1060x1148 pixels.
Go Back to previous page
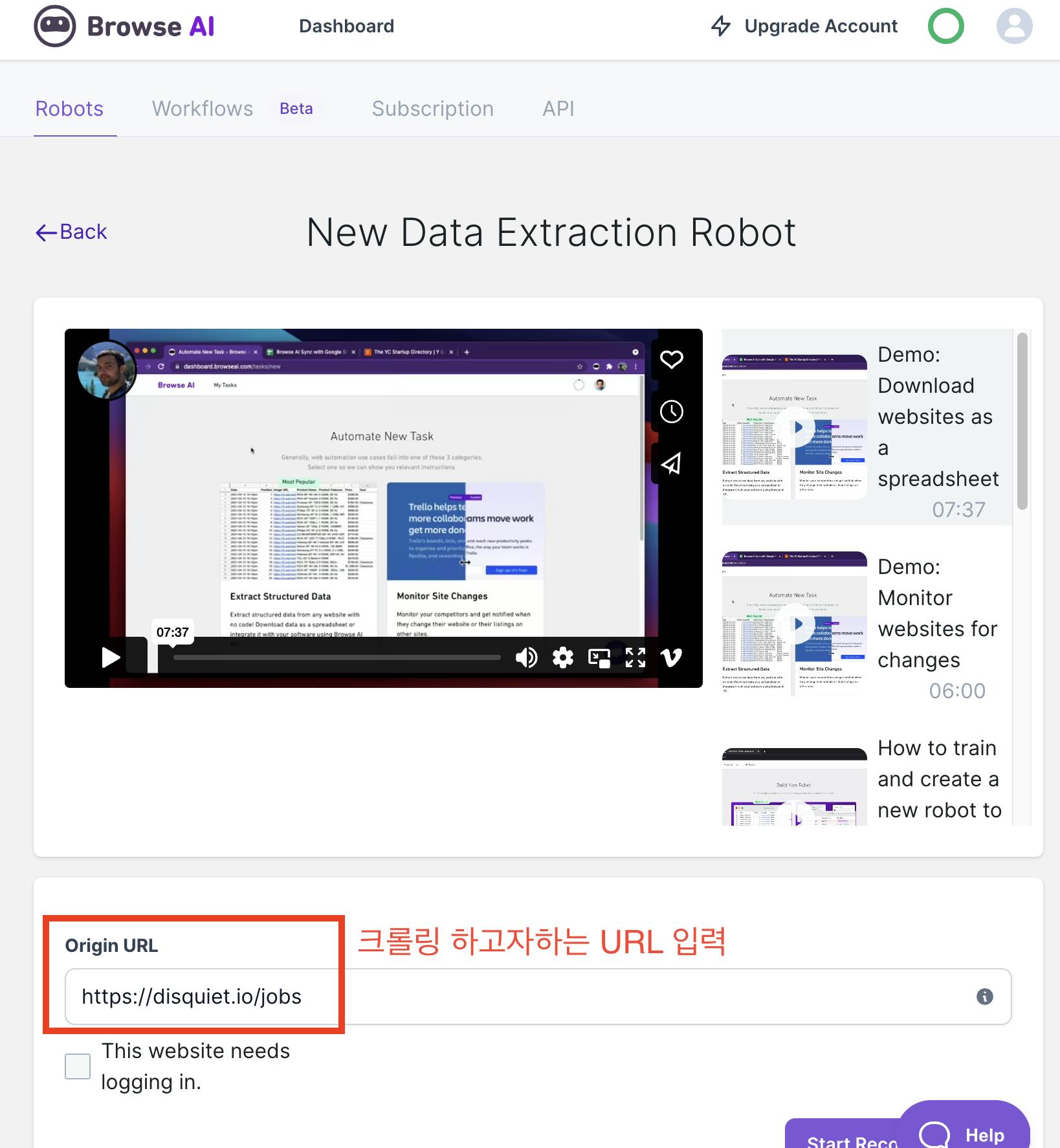coord(71,232)
